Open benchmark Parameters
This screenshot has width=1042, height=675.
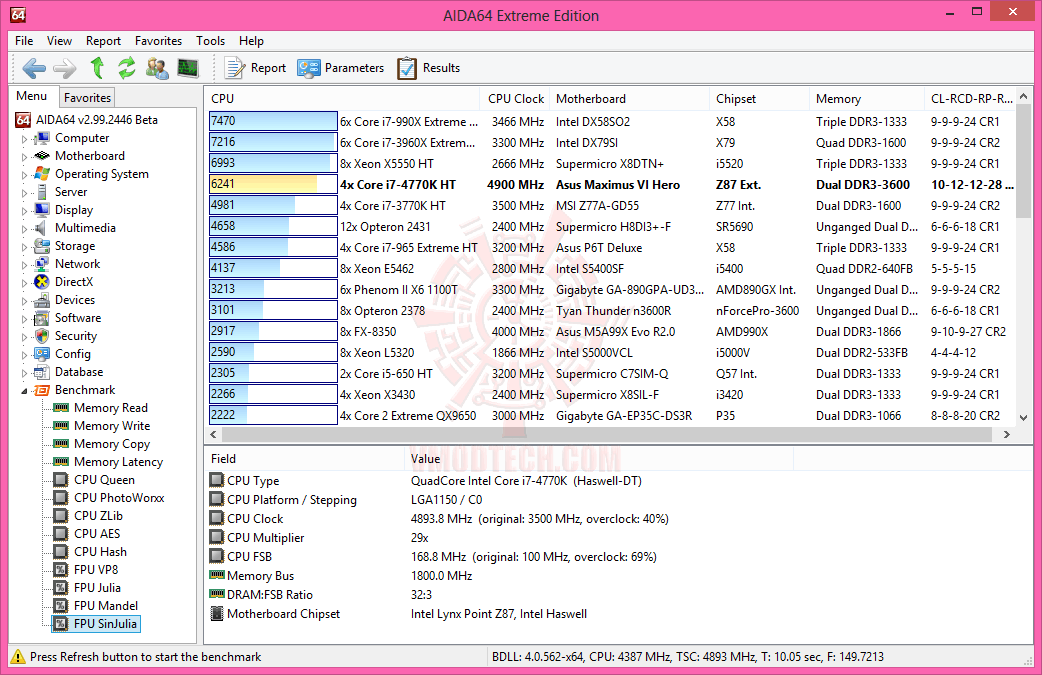(x=340, y=68)
